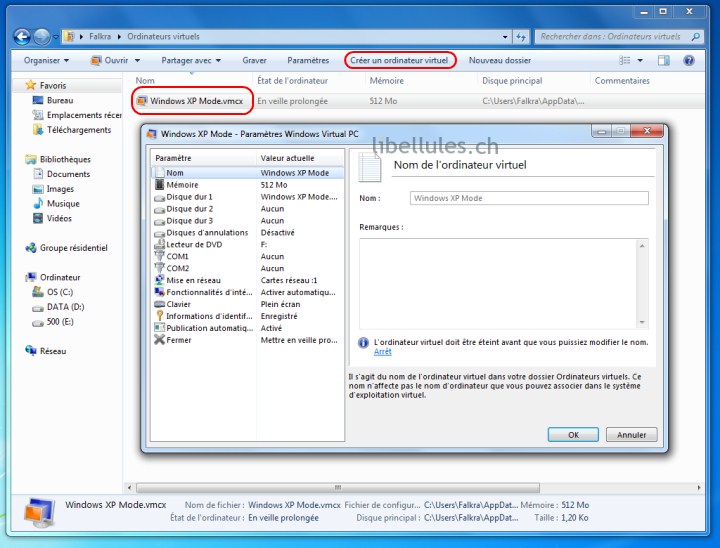Click the search magnifier icon
720x548 pixels.
coord(696,36)
